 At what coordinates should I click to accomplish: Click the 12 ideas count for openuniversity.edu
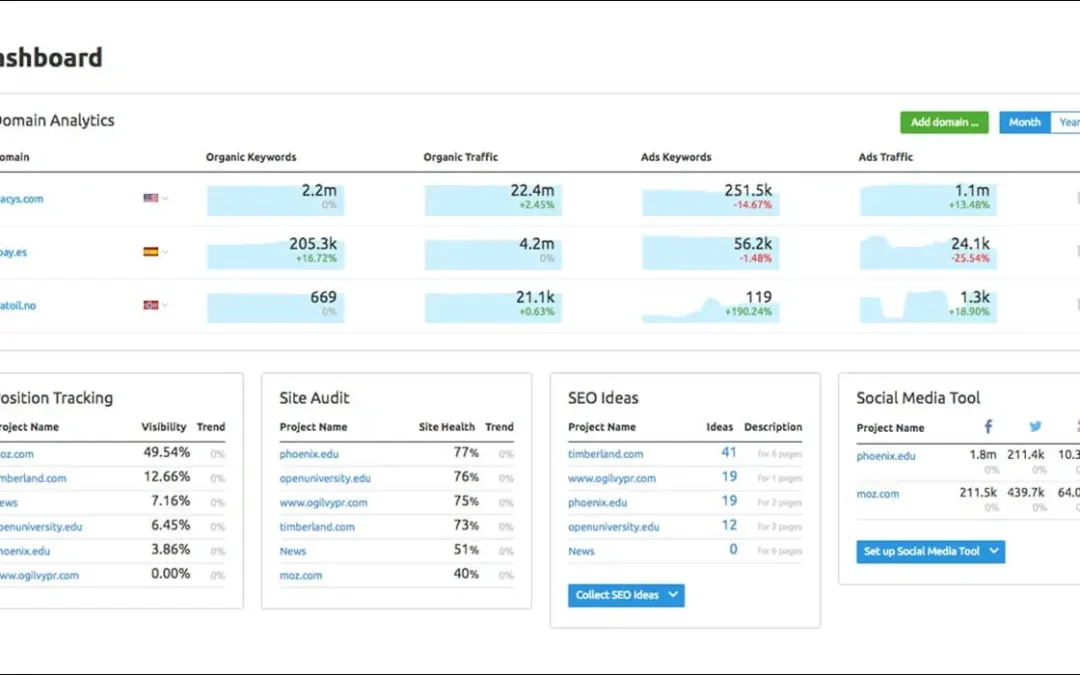[x=729, y=526]
